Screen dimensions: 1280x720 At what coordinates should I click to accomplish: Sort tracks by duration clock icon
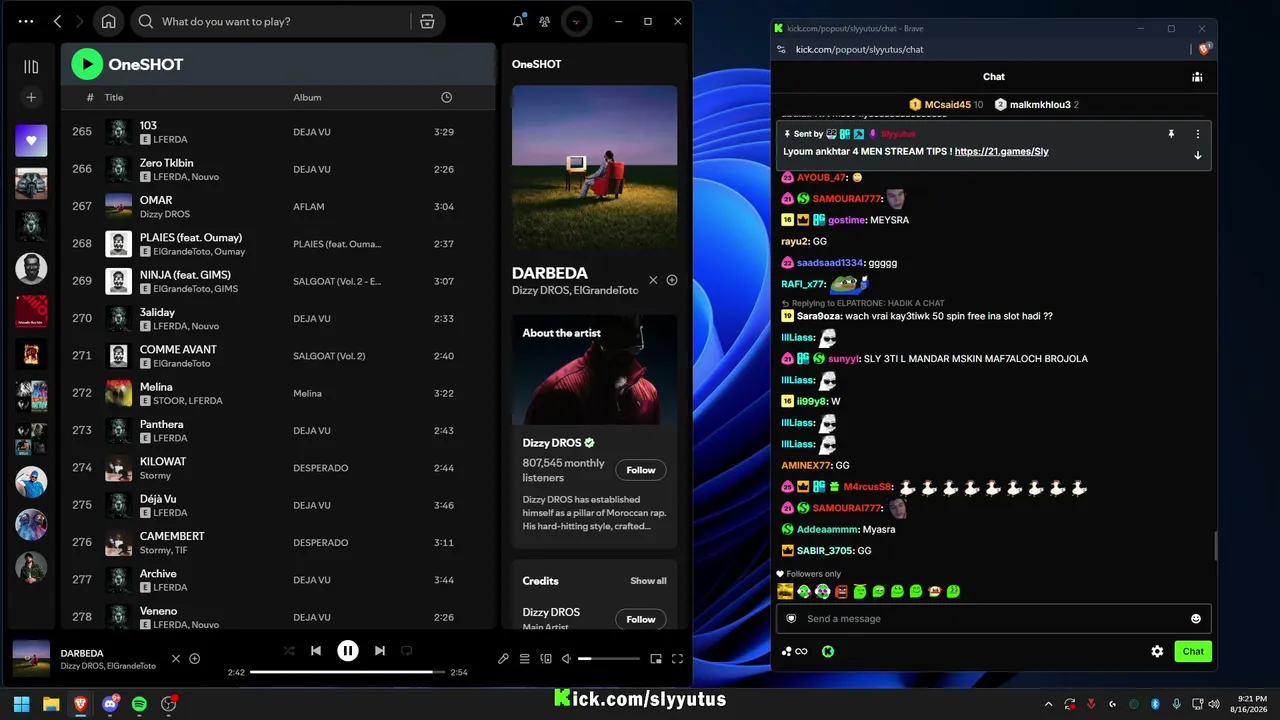click(446, 97)
